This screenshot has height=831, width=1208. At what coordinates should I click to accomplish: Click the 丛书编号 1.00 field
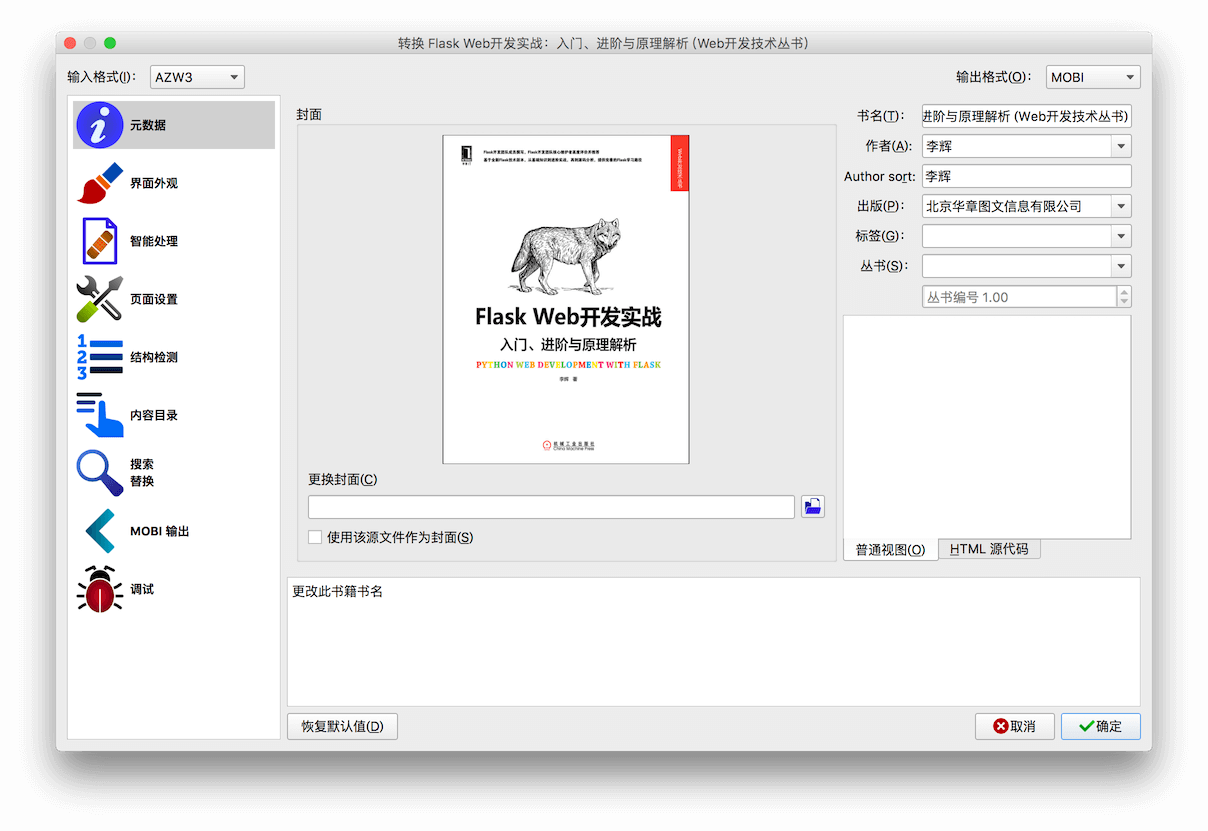1019,297
